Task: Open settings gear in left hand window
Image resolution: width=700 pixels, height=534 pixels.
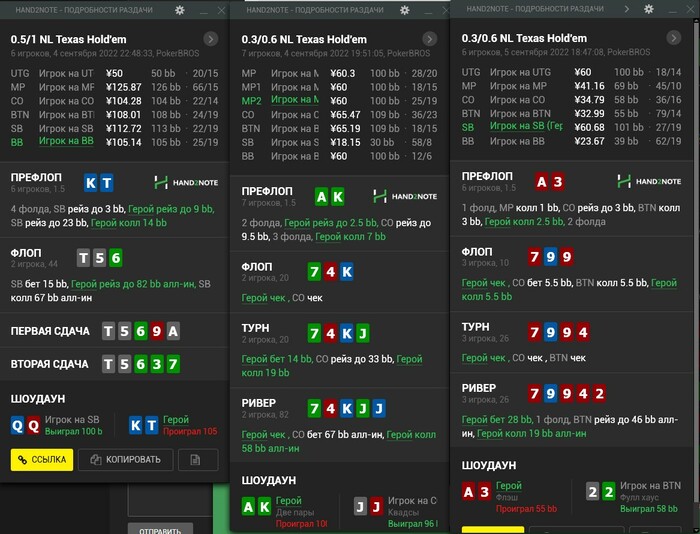Action: 180,10
